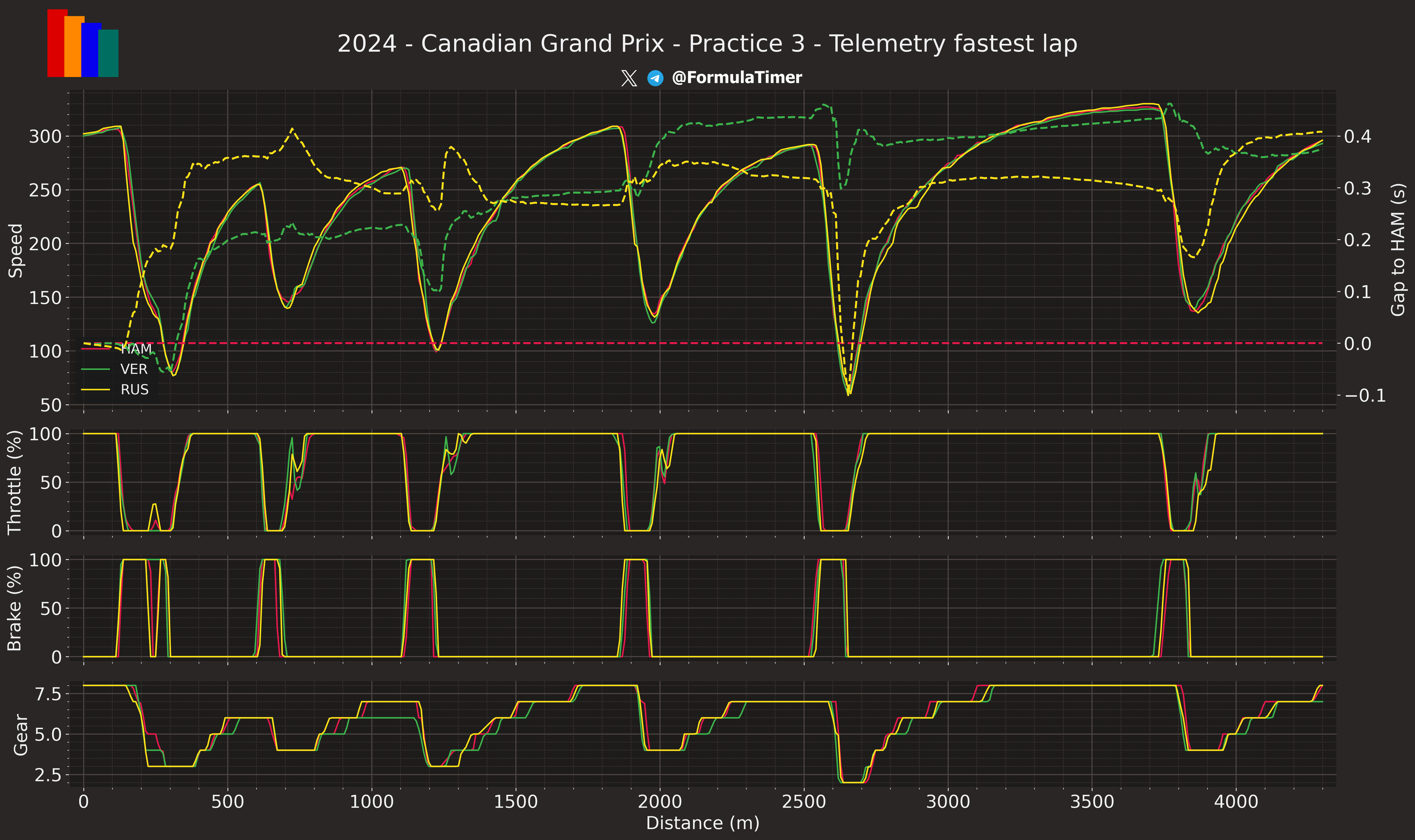Click the 2500 distance tick label
The width and height of the screenshot is (1415, 840).
pyautogui.click(x=804, y=802)
